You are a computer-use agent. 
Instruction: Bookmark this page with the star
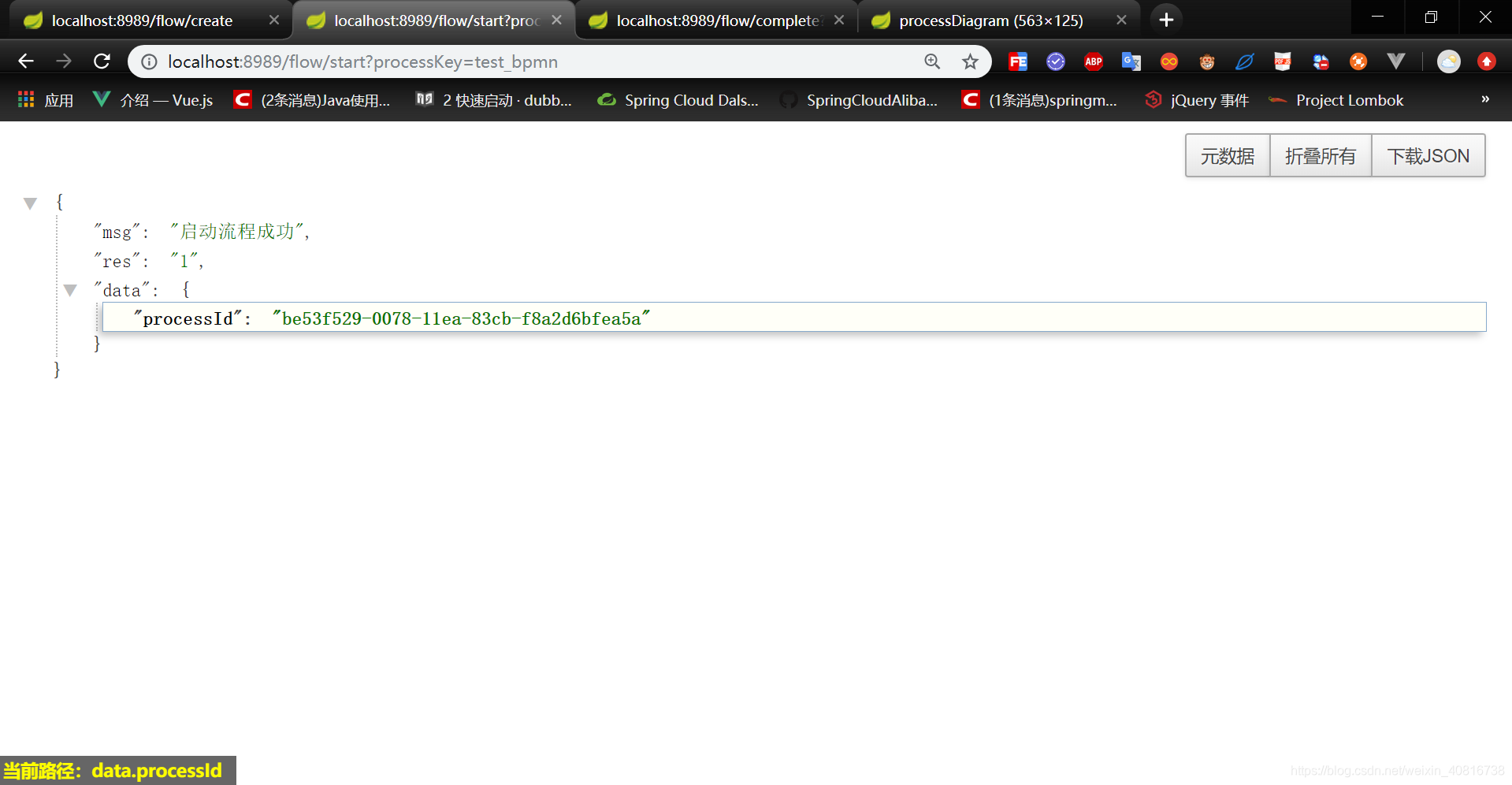[x=970, y=61]
